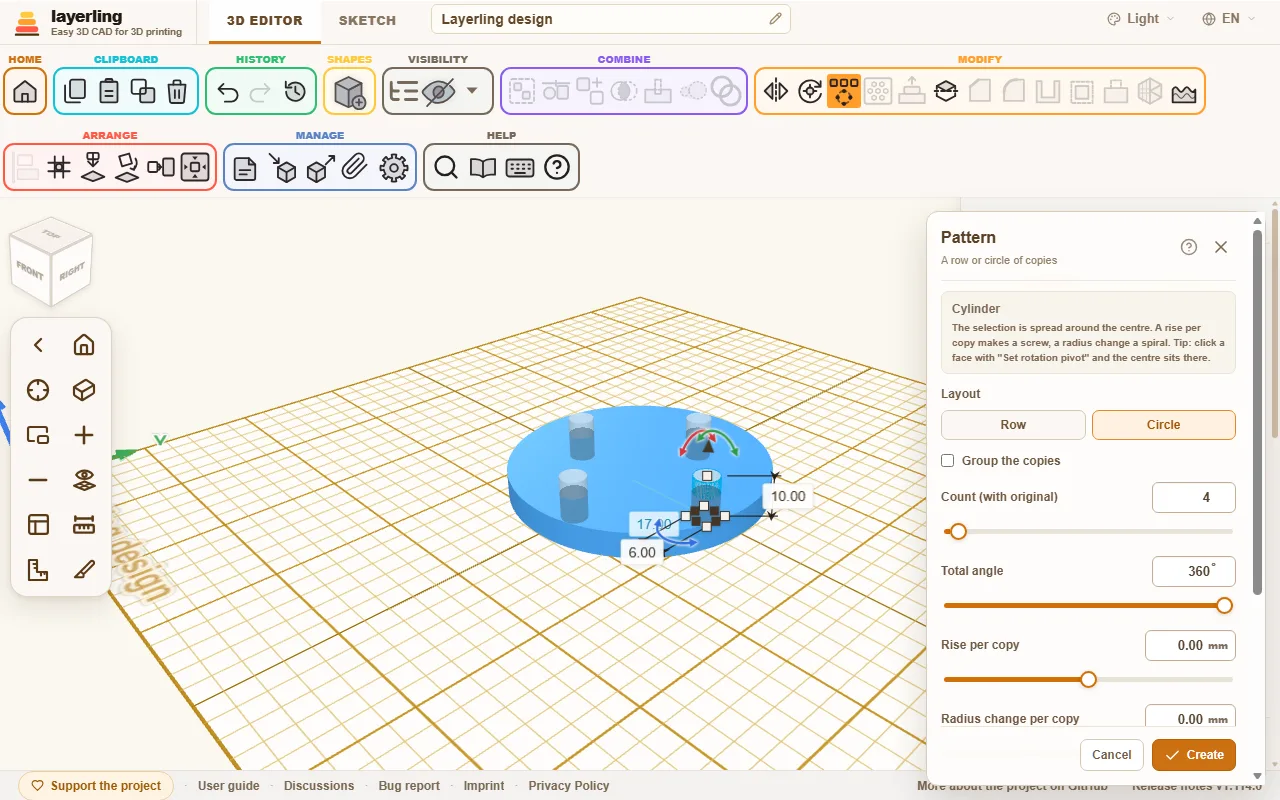The height and width of the screenshot is (800, 1280).
Task: Click the Mirror tool in Modify
Action: click(x=776, y=92)
